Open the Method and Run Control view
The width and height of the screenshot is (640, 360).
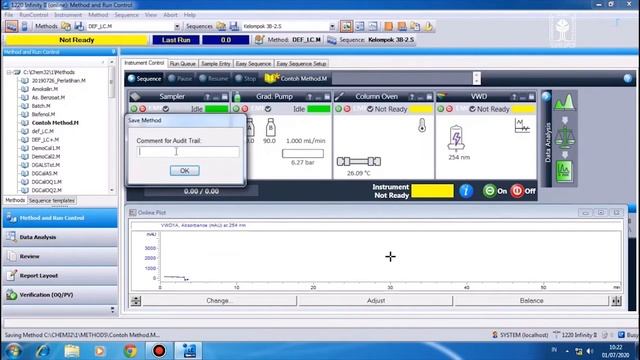pyautogui.click(x=60, y=218)
